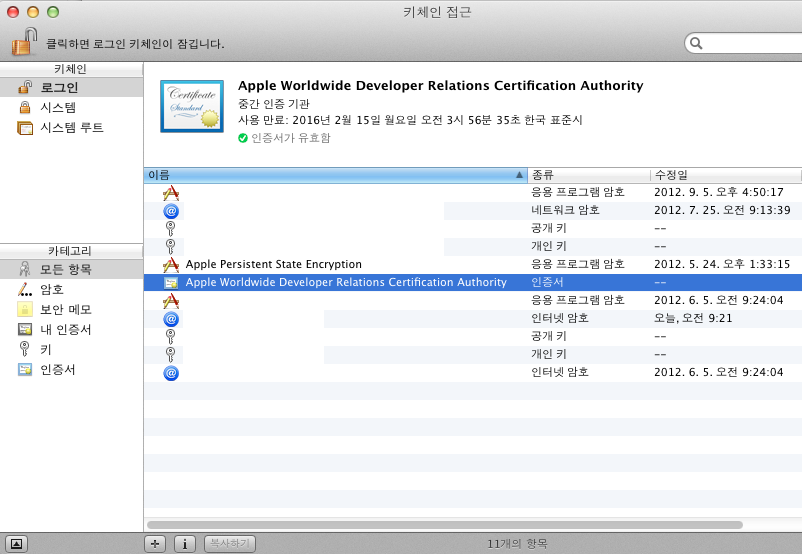Click application icon of row dated 2012. 6. 5. 응용 프로그램 암호
The width and height of the screenshot is (802, 554).
pyautogui.click(x=171, y=301)
